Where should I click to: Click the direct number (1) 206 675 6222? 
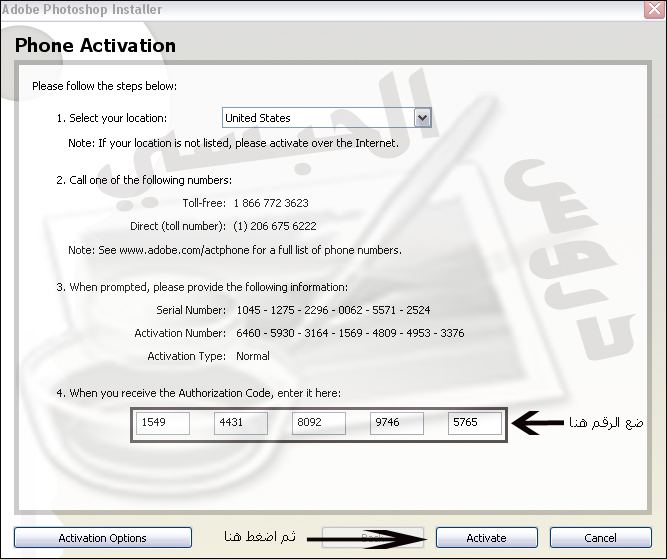(275, 226)
